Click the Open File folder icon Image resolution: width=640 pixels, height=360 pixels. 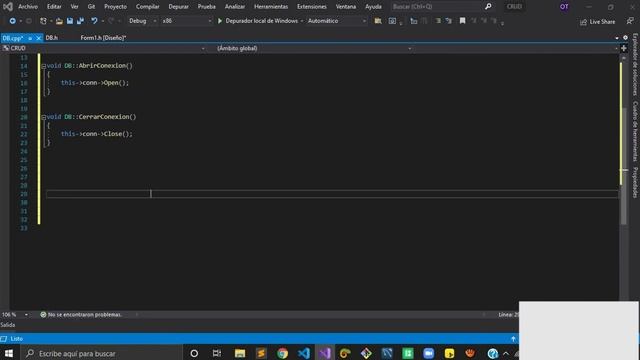[59, 21]
